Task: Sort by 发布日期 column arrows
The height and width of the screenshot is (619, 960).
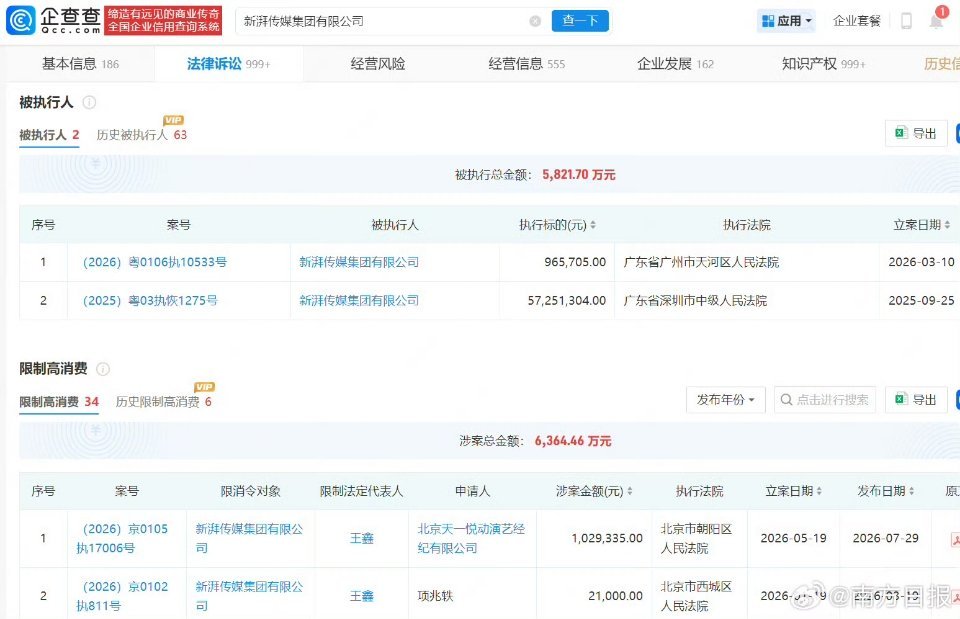Action: [x=911, y=491]
